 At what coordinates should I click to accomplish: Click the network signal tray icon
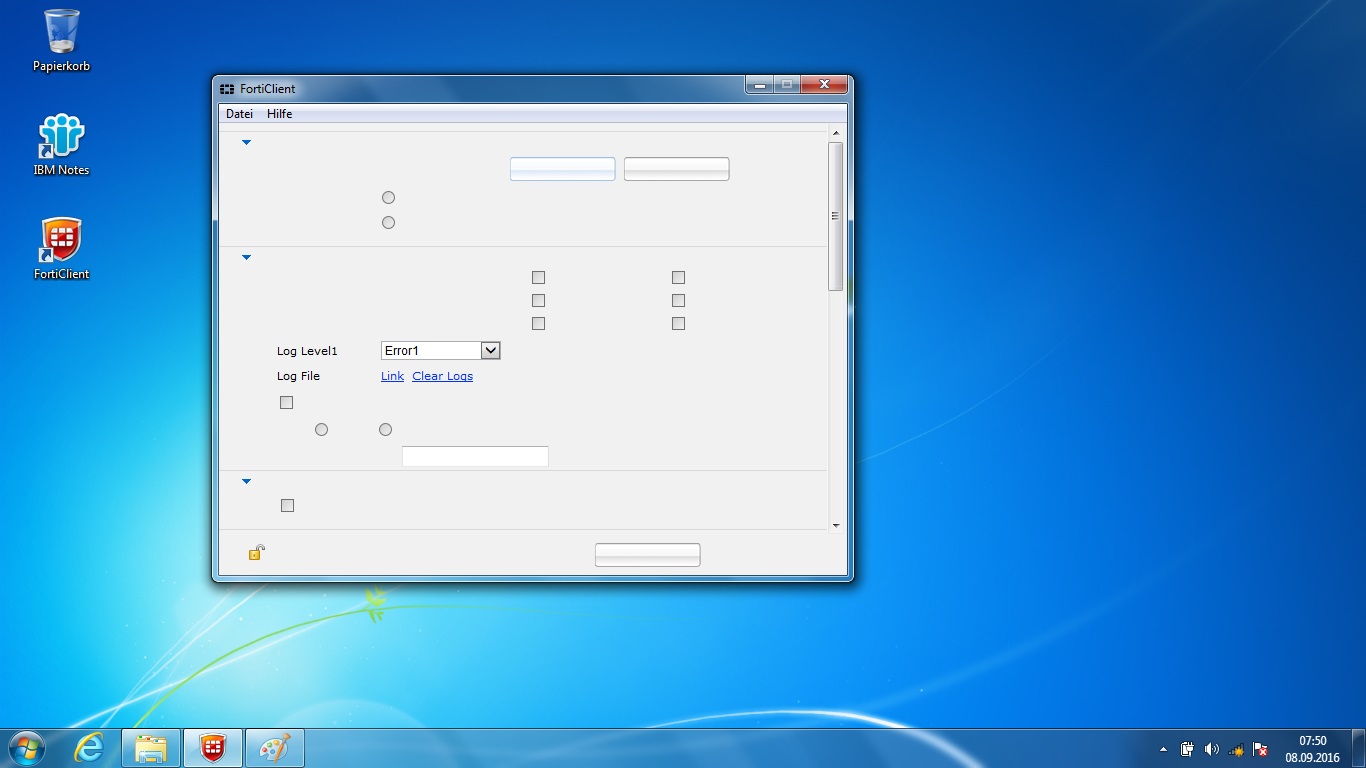tap(1236, 749)
